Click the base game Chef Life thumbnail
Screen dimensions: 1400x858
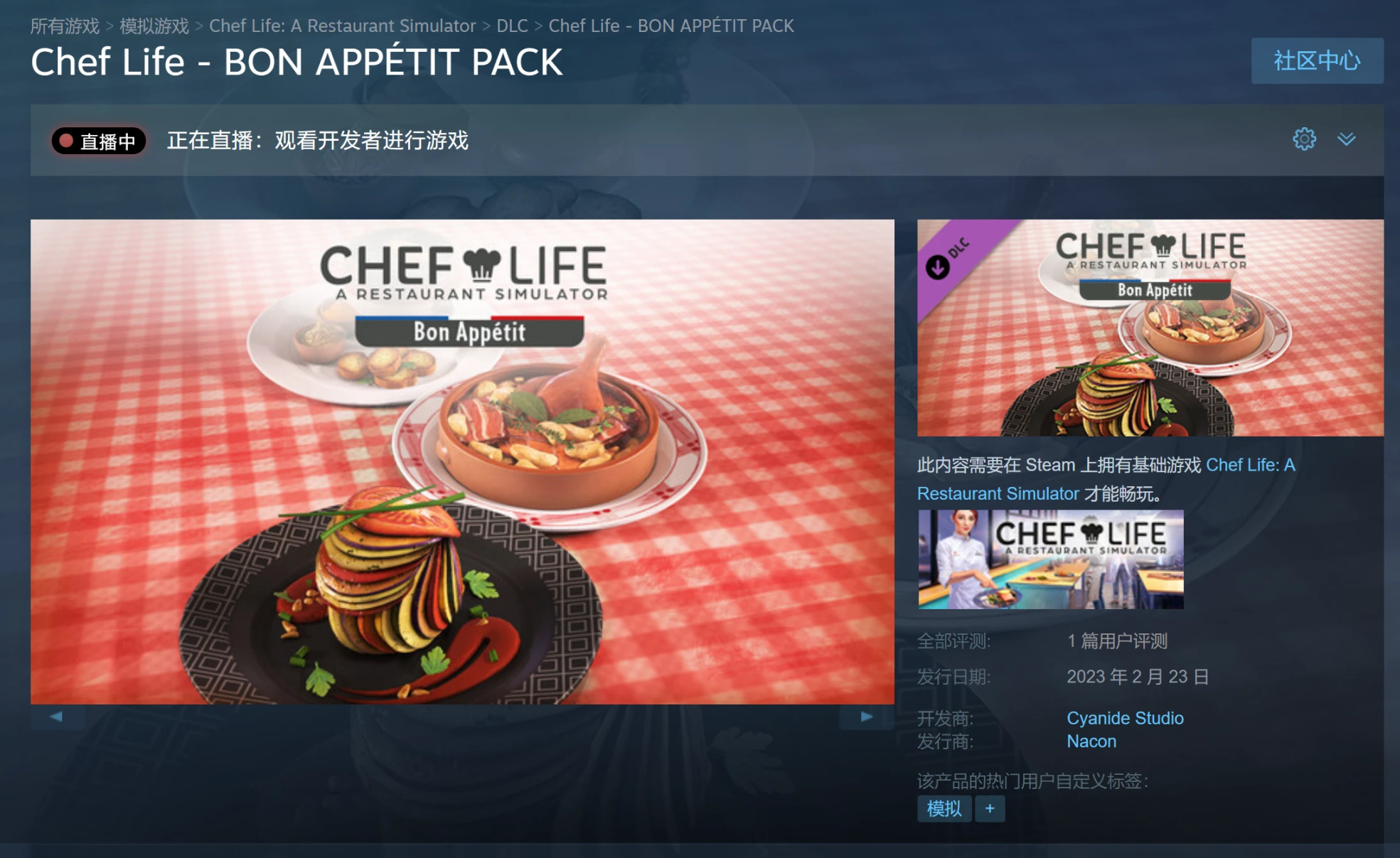(x=1051, y=559)
